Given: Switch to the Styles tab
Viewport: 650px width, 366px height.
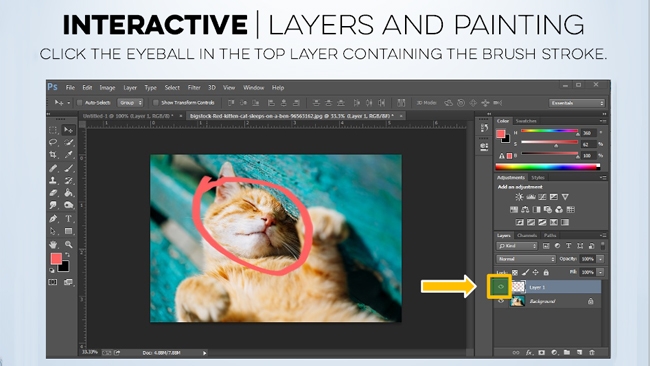Looking at the screenshot, I should (538, 177).
